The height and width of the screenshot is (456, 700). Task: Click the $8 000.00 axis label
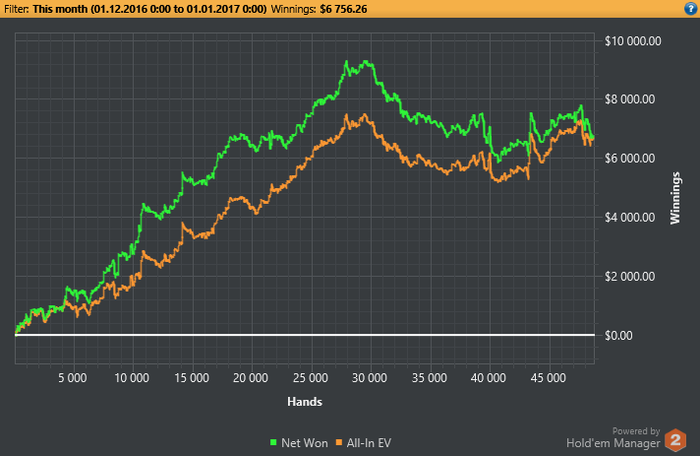[630, 99]
